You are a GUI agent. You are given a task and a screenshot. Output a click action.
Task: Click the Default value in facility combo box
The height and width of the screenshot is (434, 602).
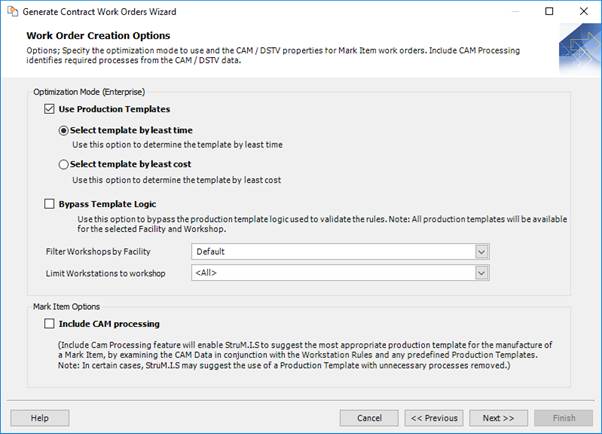tap(332, 252)
